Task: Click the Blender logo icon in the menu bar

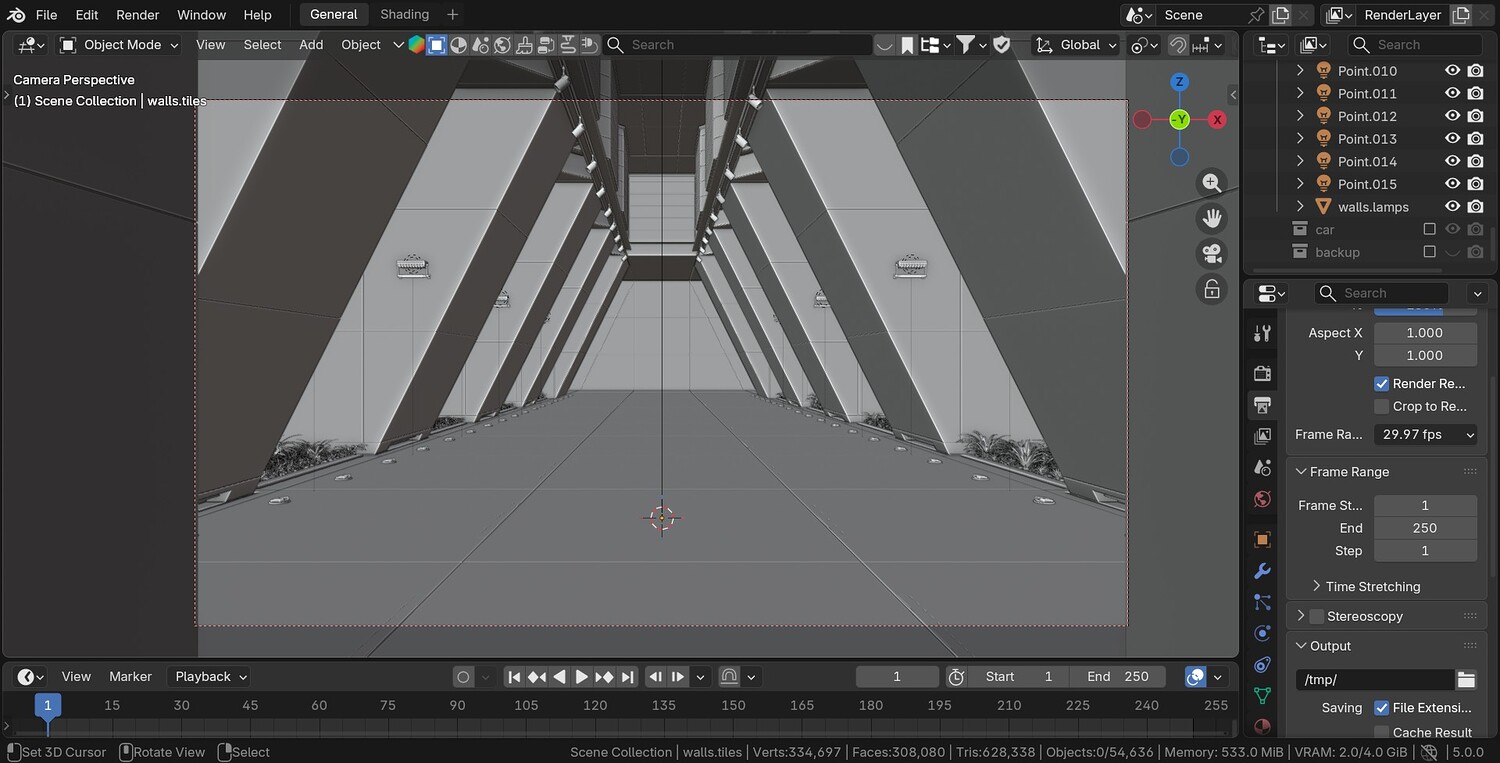Action: [16, 15]
